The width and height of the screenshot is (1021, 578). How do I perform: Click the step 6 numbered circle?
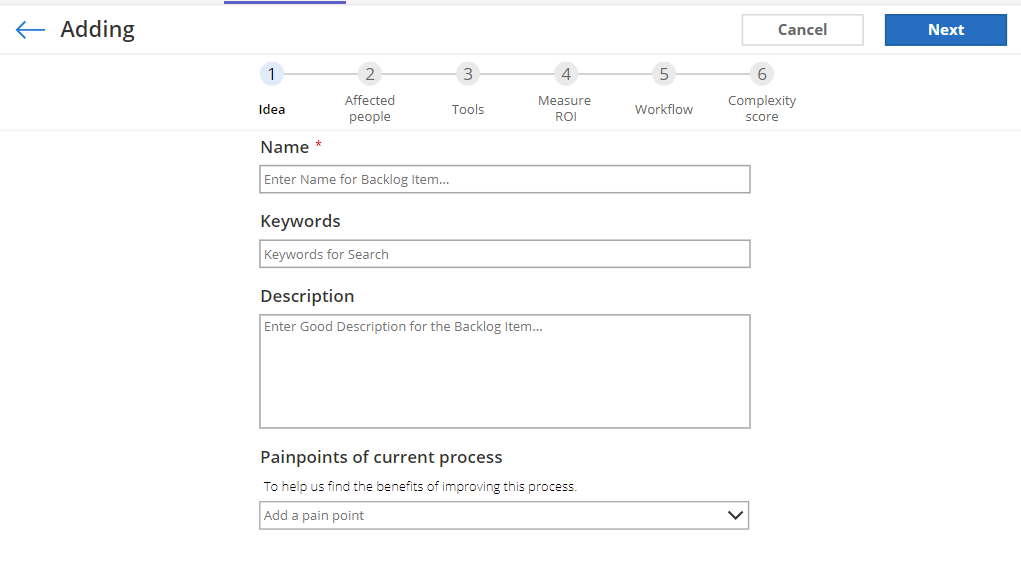762,74
